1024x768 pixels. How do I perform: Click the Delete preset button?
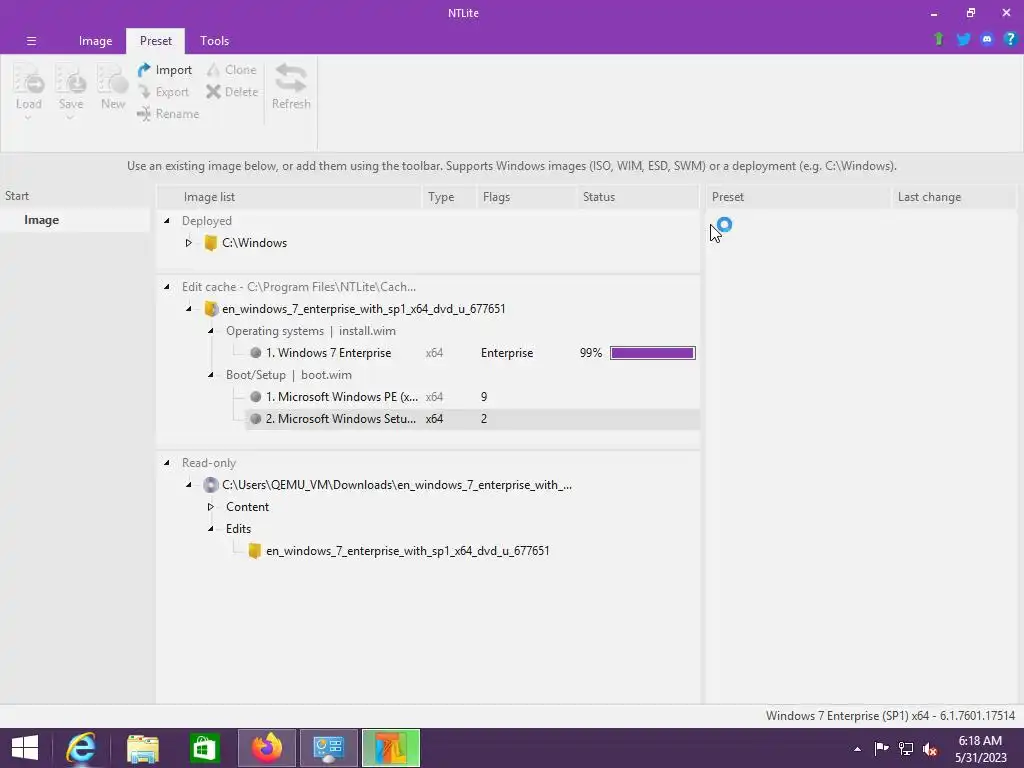point(232,92)
